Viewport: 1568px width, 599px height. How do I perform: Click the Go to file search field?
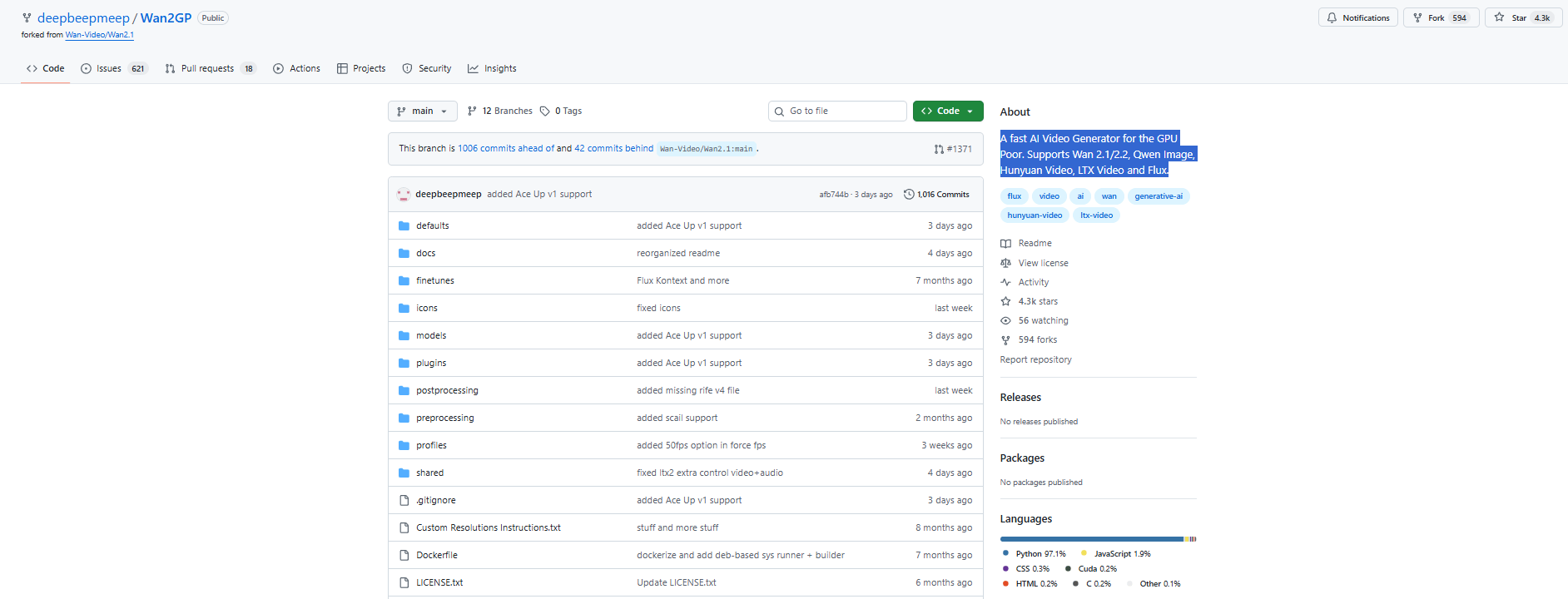pyautogui.click(x=841, y=111)
